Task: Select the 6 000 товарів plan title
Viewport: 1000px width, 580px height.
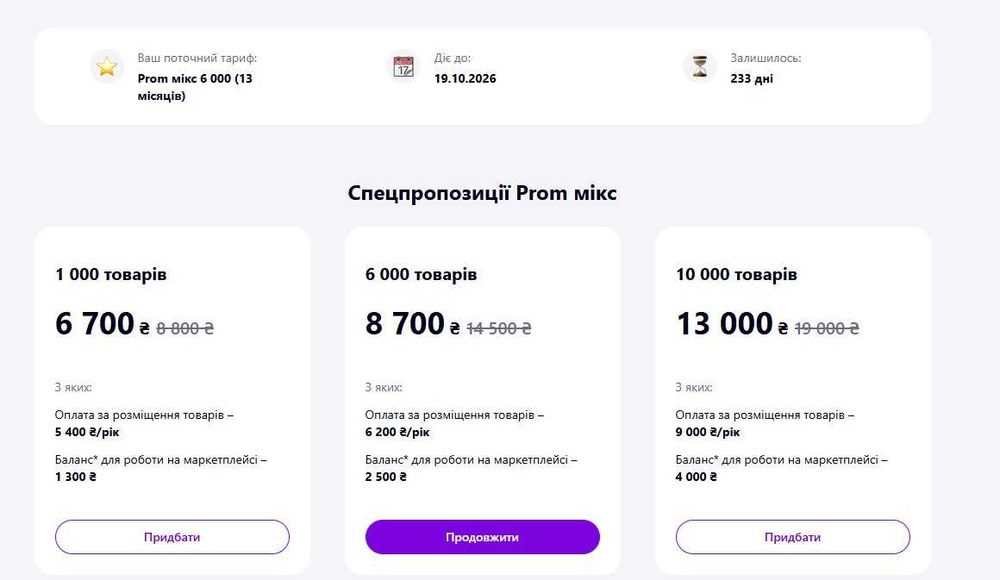Action: 421,274
